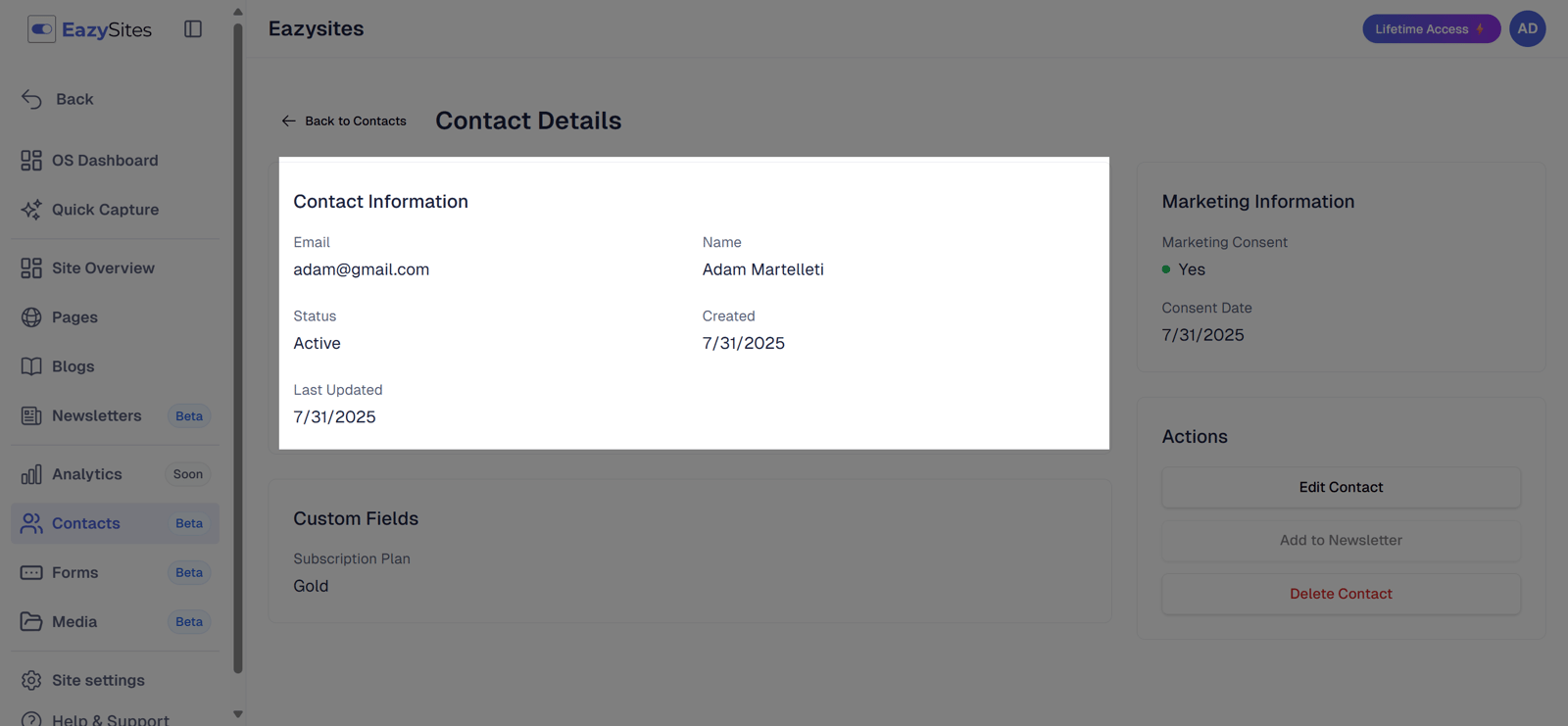Click the Newsletters newspaper icon
The width and height of the screenshot is (1568, 726).
pyautogui.click(x=31, y=415)
